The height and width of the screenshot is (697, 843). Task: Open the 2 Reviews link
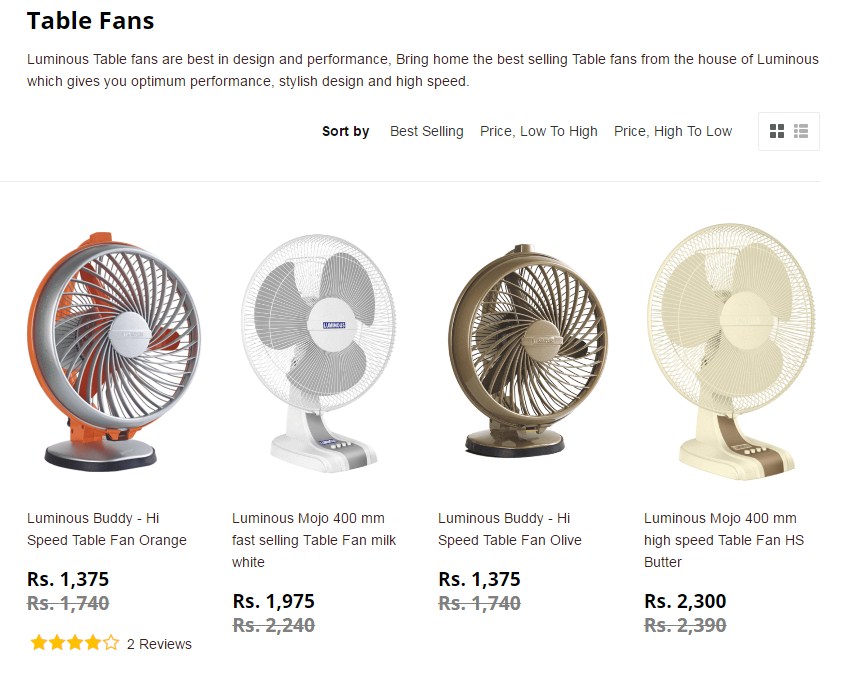click(158, 644)
